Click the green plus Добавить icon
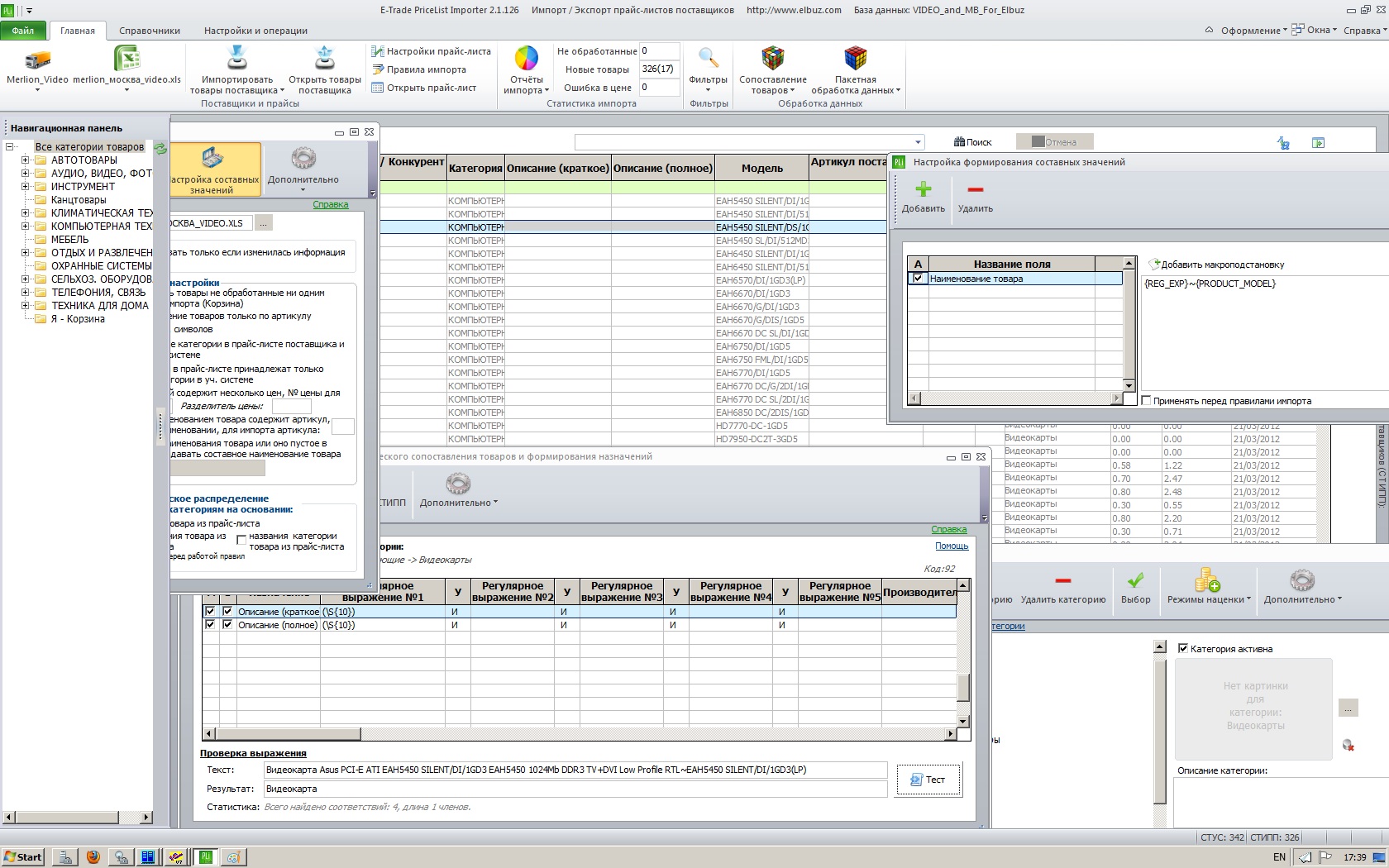 924,189
